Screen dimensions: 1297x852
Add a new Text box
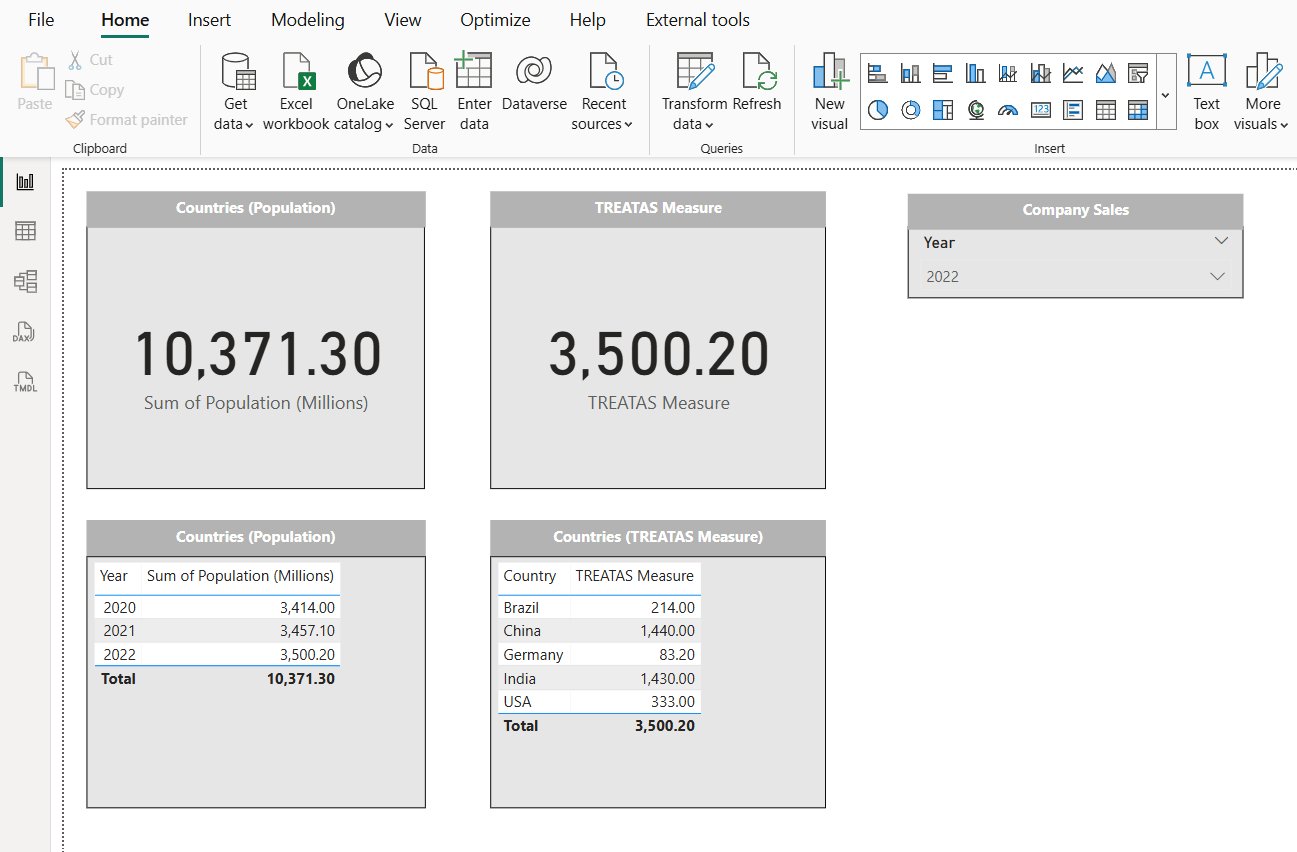pos(1206,90)
